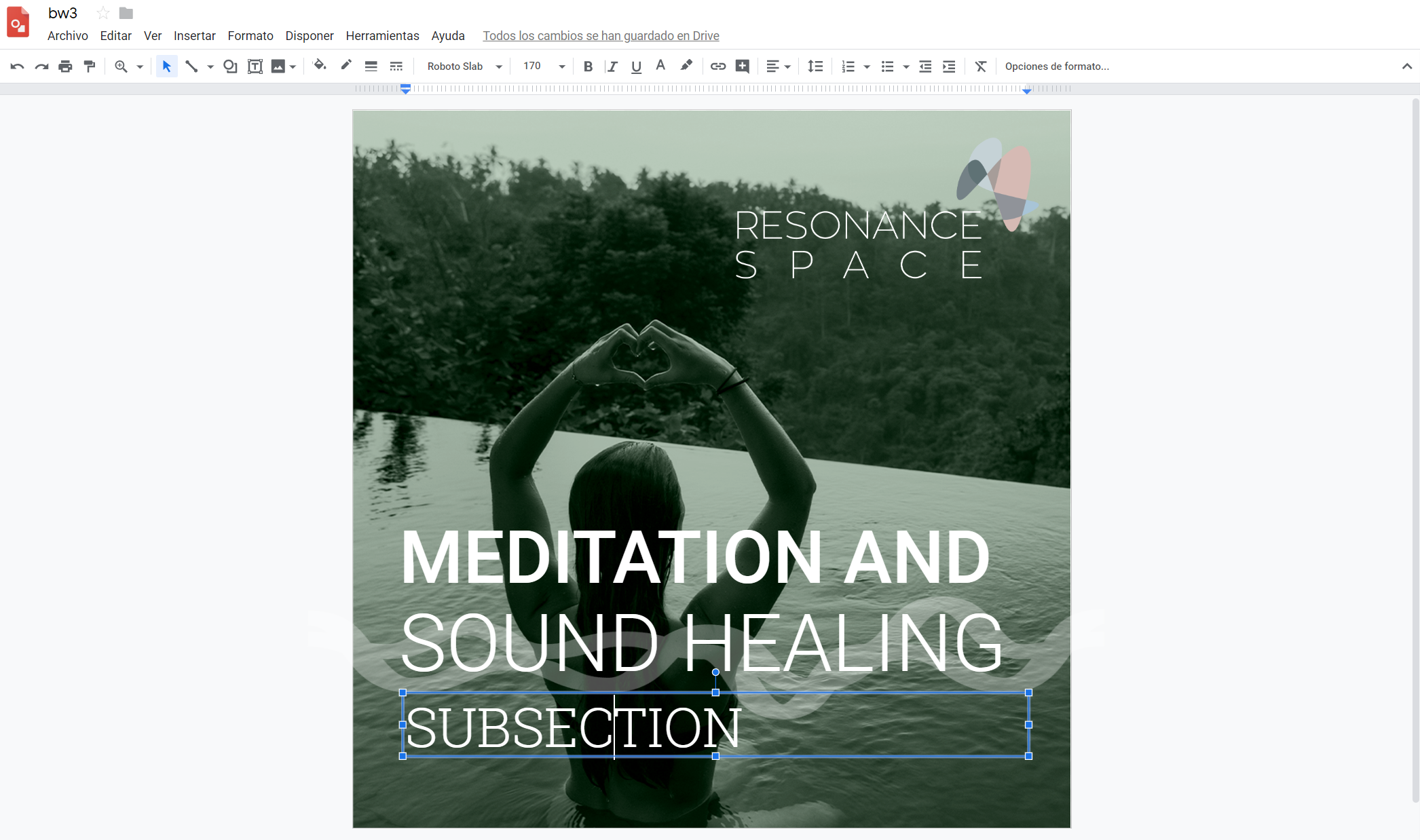Toggle Italic formatting
The height and width of the screenshot is (840, 1420).
pos(612,66)
